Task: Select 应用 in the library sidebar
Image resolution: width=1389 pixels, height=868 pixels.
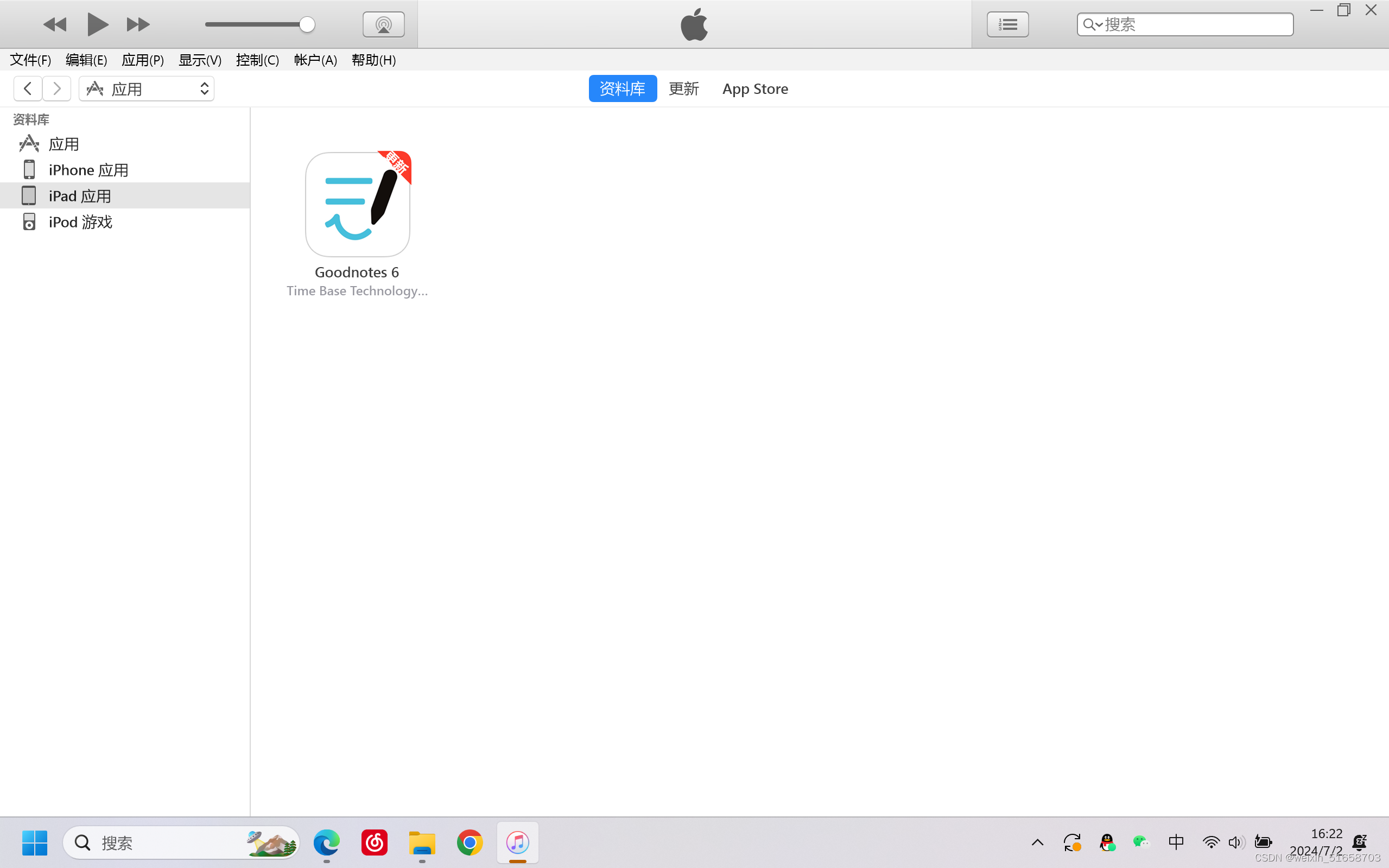Action: 63,144
